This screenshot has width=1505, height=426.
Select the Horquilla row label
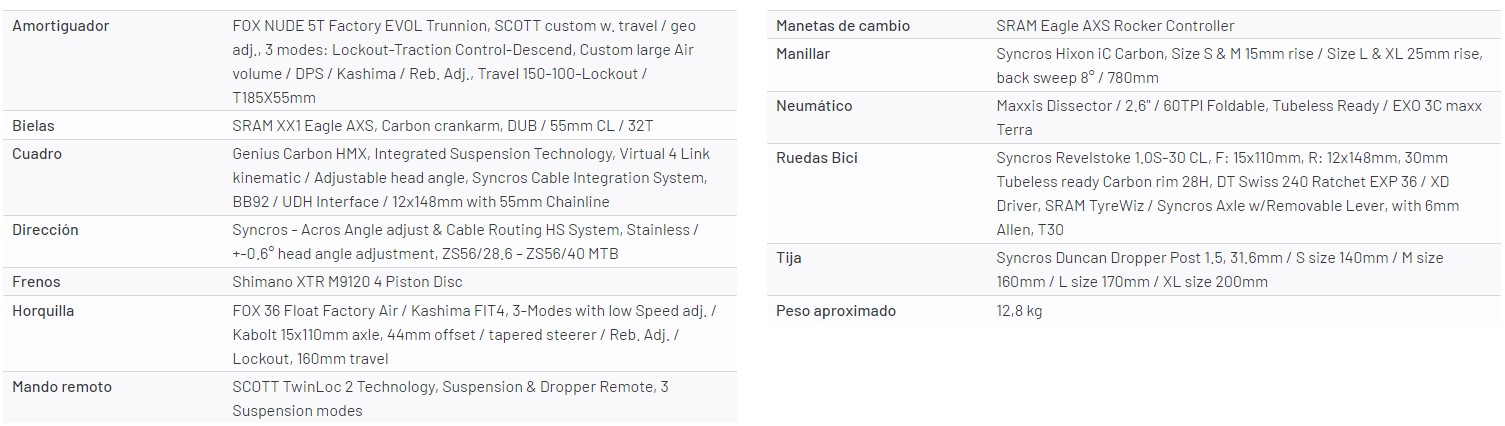pyautogui.click(x=44, y=311)
